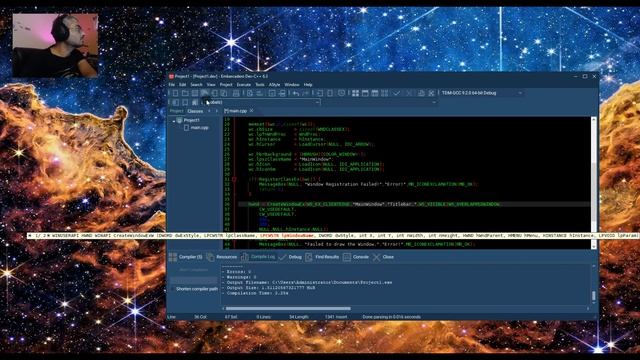Close the main.cpp editor tab

click(x=252, y=111)
